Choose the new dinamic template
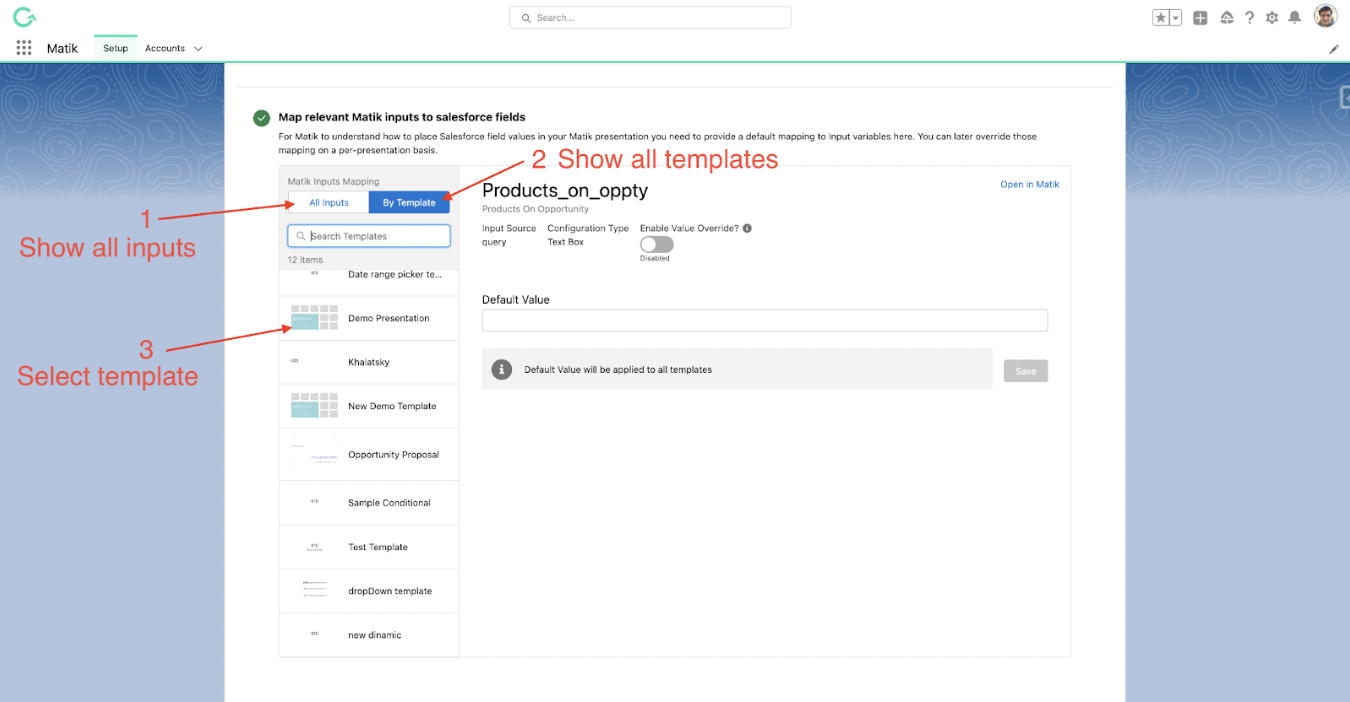 click(x=369, y=635)
